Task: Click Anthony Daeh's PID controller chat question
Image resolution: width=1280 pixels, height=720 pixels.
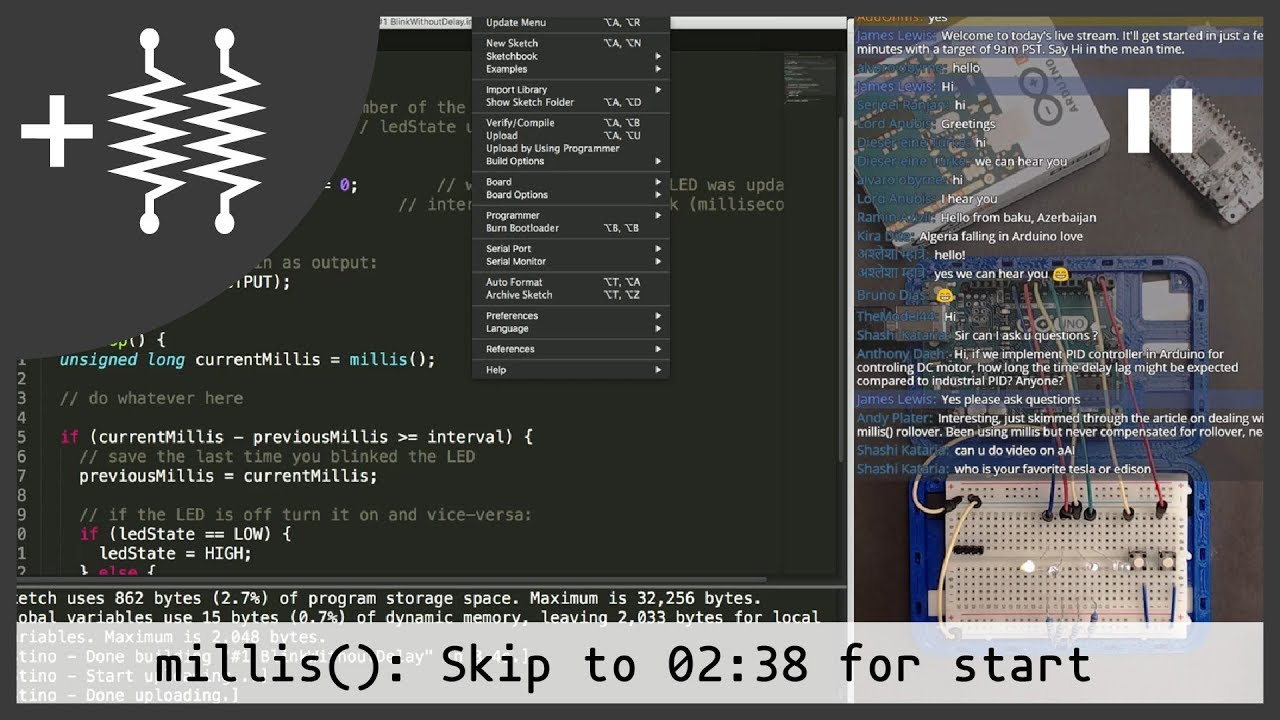Action: click(1047, 367)
